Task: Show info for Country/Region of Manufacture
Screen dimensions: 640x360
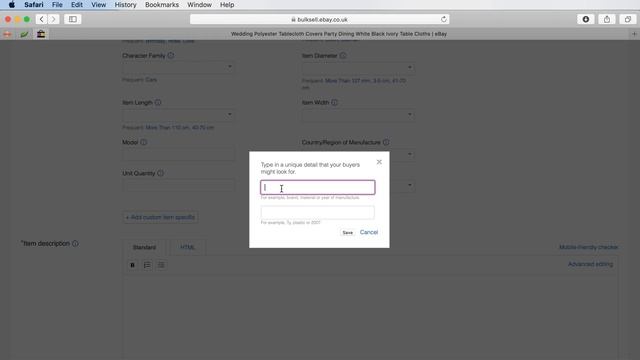Action: click(386, 142)
